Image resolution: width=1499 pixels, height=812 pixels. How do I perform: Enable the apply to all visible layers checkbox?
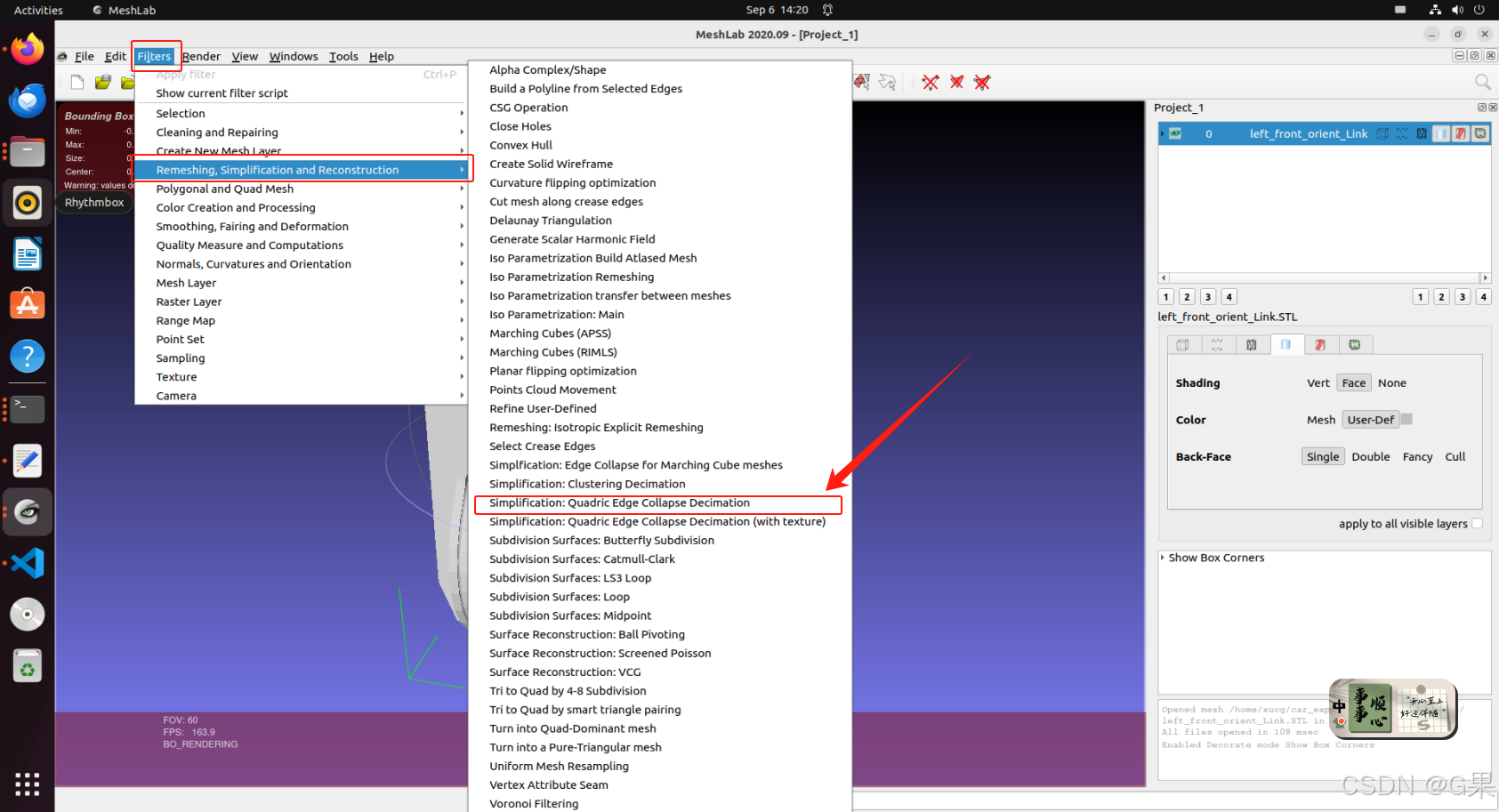[x=1477, y=524]
